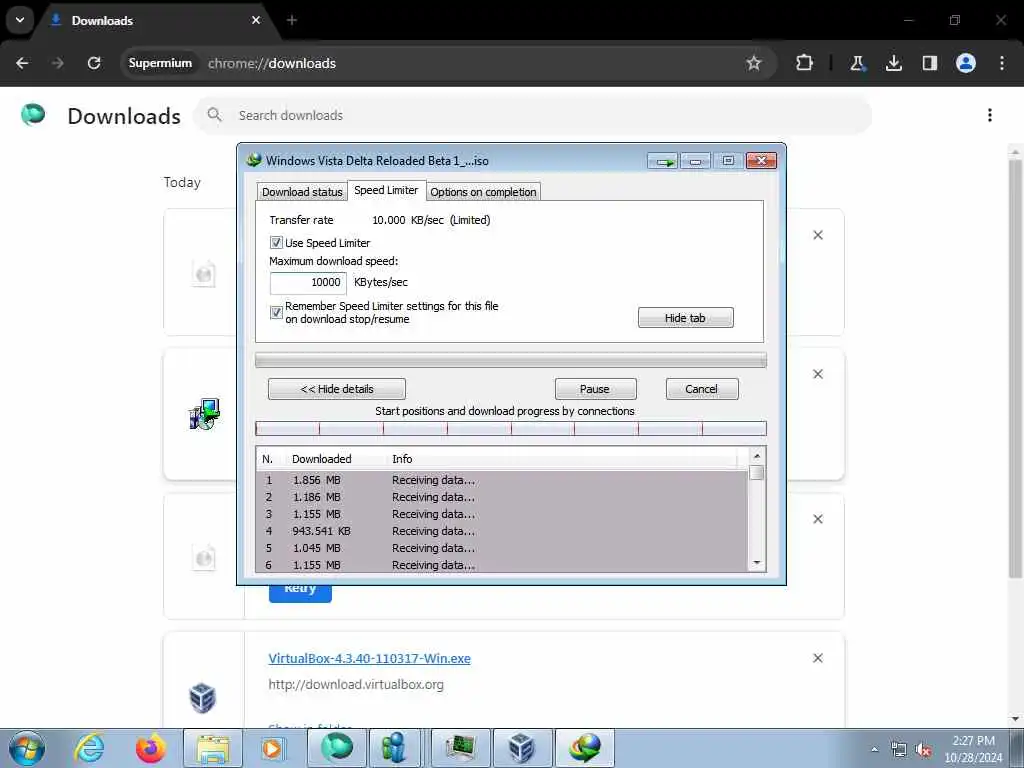Launch Firefox from taskbar
The image size is (1024, 768).
(150, 748)
